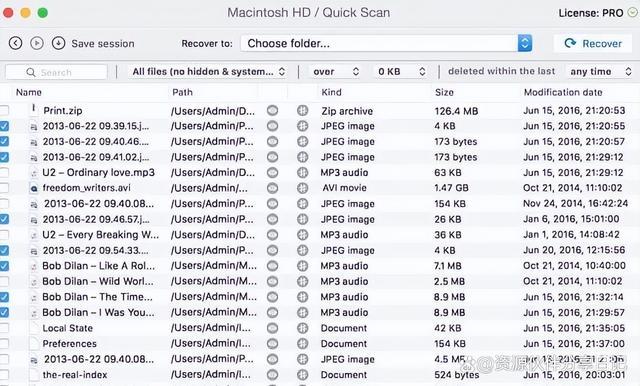Click the Nov 24, 2014, 16:42:24 date

coord(576,204)
